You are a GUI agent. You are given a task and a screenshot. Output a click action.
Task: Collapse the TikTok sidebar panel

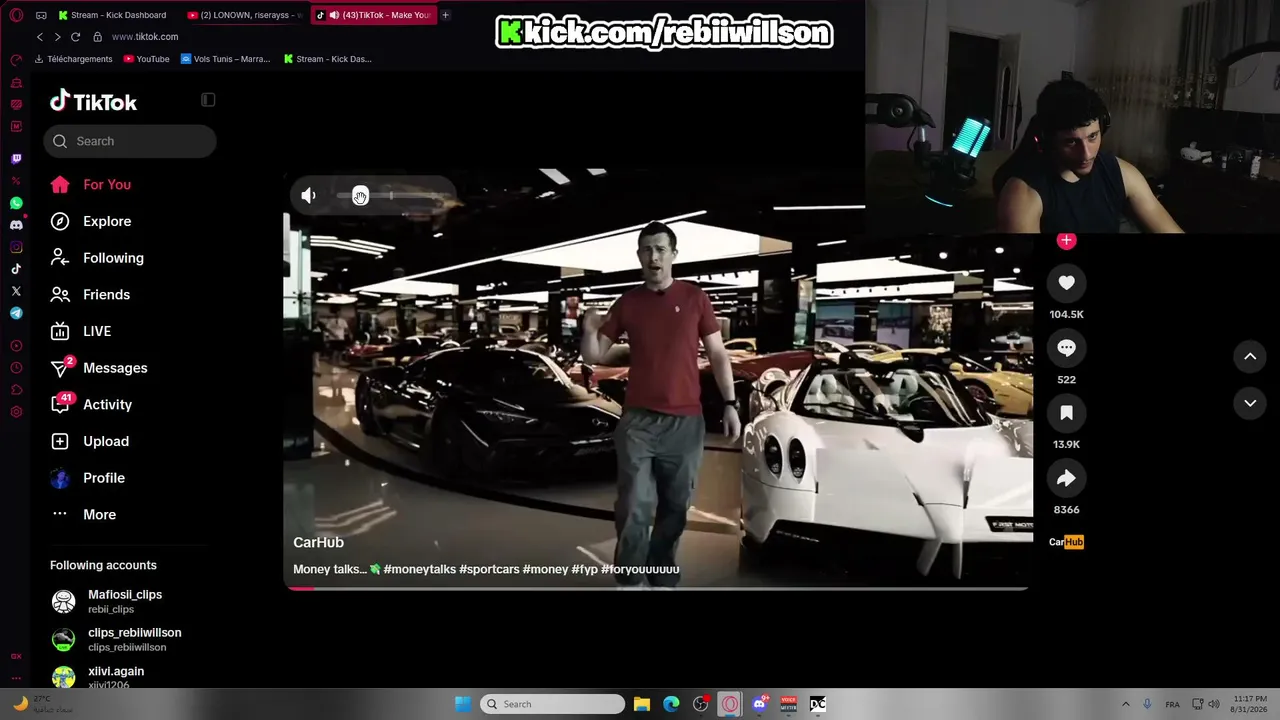(x=208, y=100)
